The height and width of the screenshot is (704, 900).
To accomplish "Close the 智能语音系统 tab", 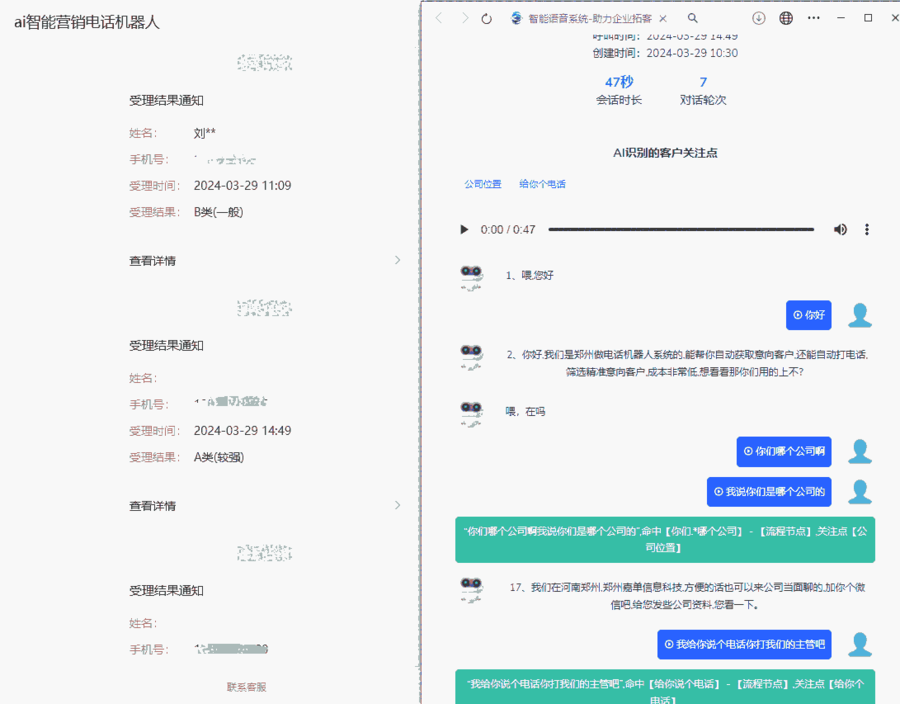I will 663,18.
